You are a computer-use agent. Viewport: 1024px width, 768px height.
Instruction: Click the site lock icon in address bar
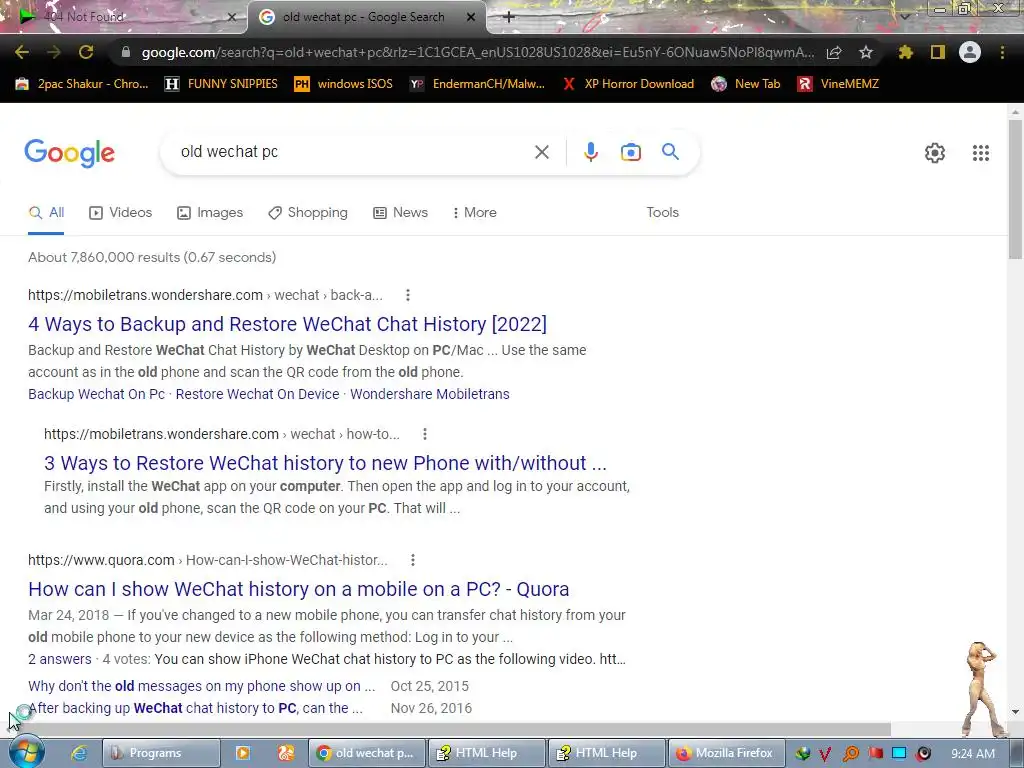click(126, 52)
